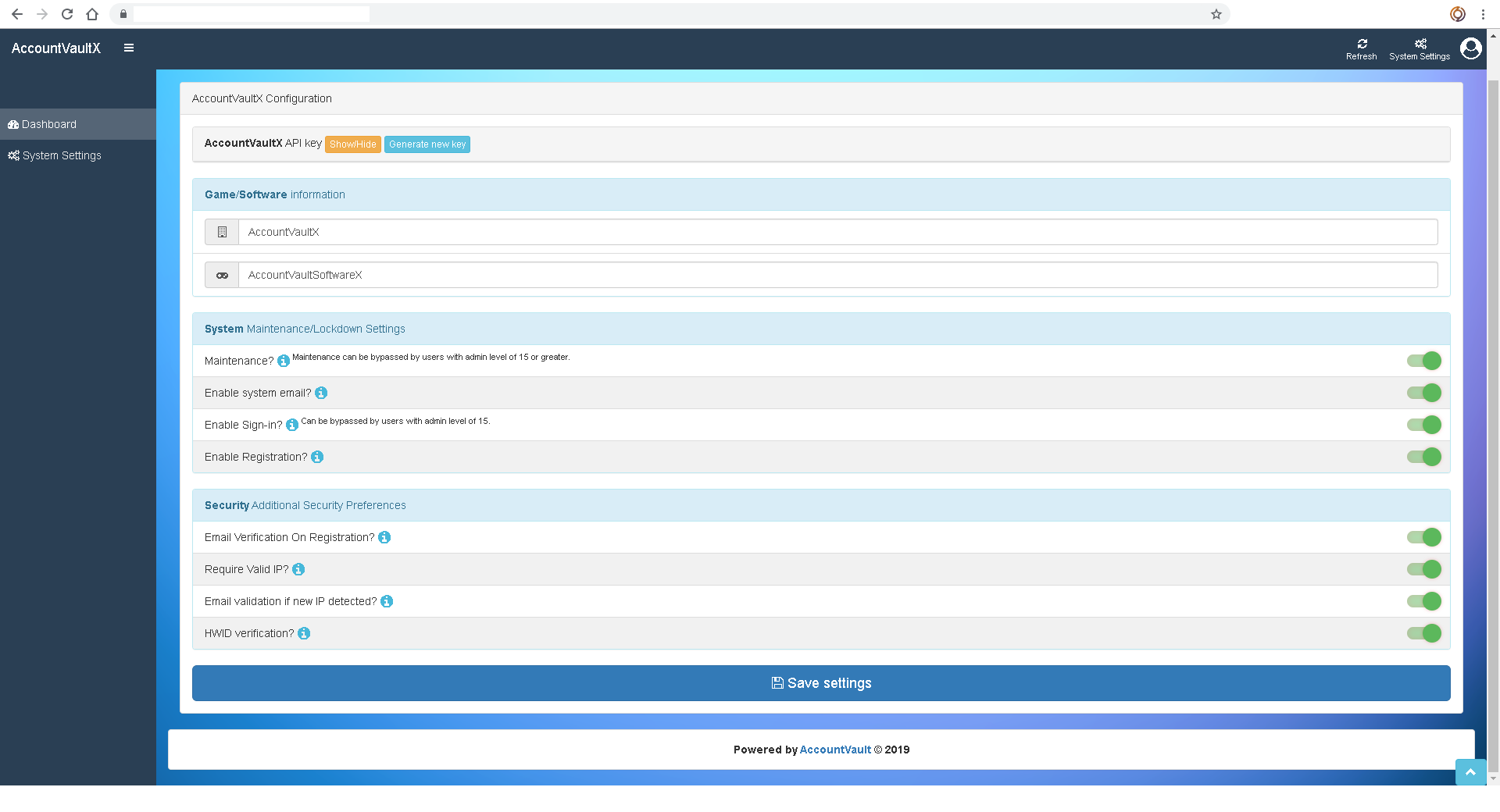
Task: Click the building icon beside AccountVaultX field
Action: pos(222,232)
